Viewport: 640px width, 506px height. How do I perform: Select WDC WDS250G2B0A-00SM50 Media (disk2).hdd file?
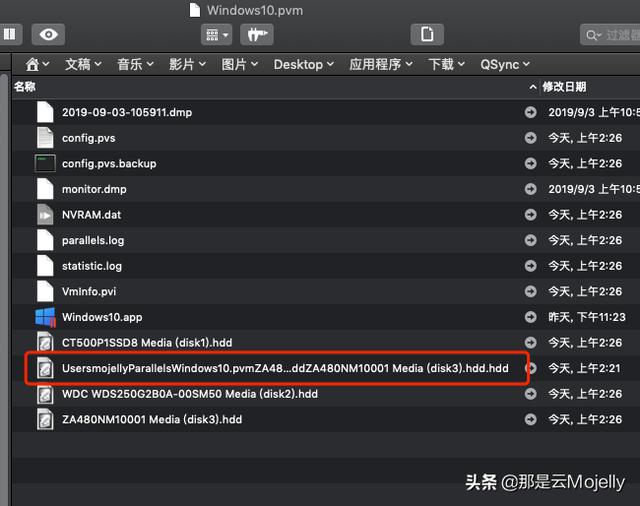(x=190, y=394)
